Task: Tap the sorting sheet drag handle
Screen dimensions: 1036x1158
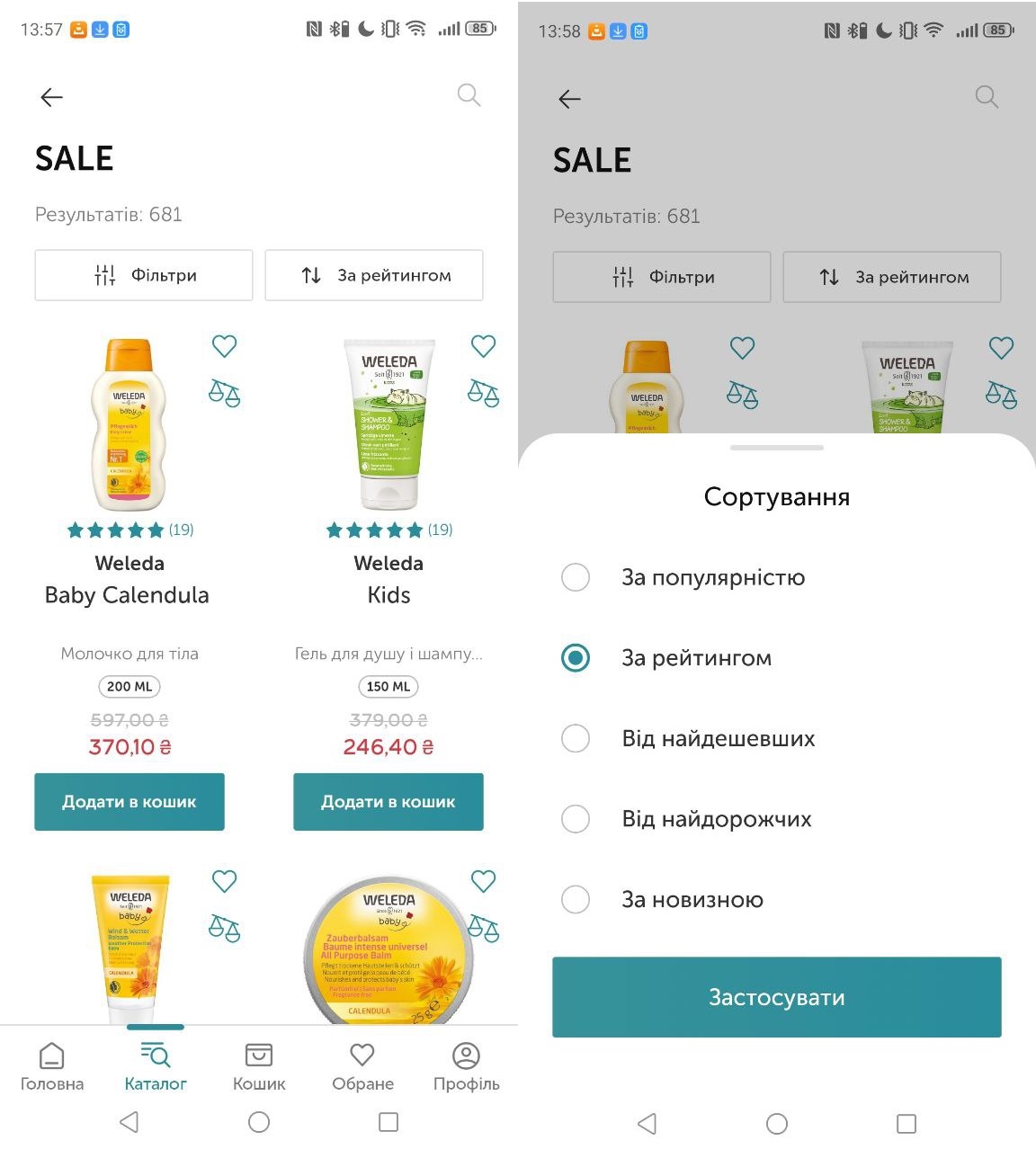Action: pos(777,448)
